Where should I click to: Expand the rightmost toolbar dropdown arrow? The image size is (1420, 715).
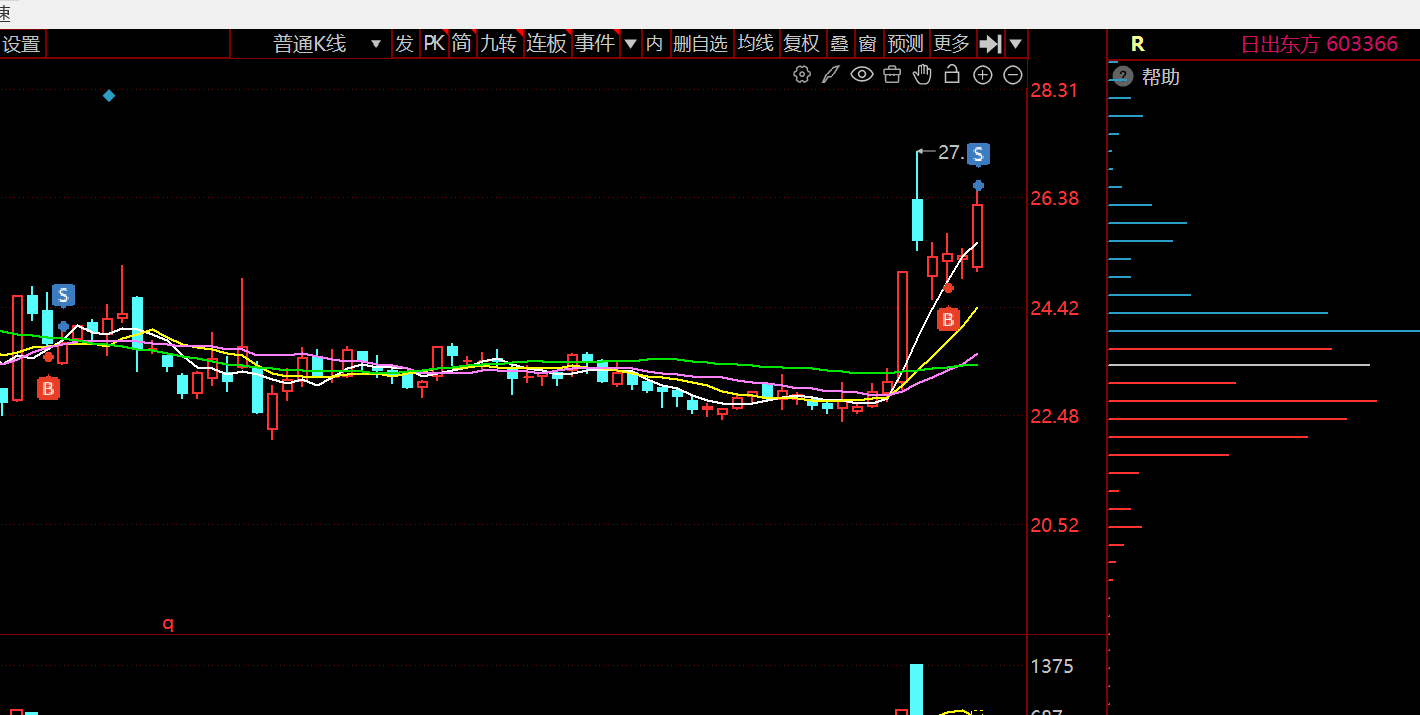pyautogui.click(x=1016, y=44)
